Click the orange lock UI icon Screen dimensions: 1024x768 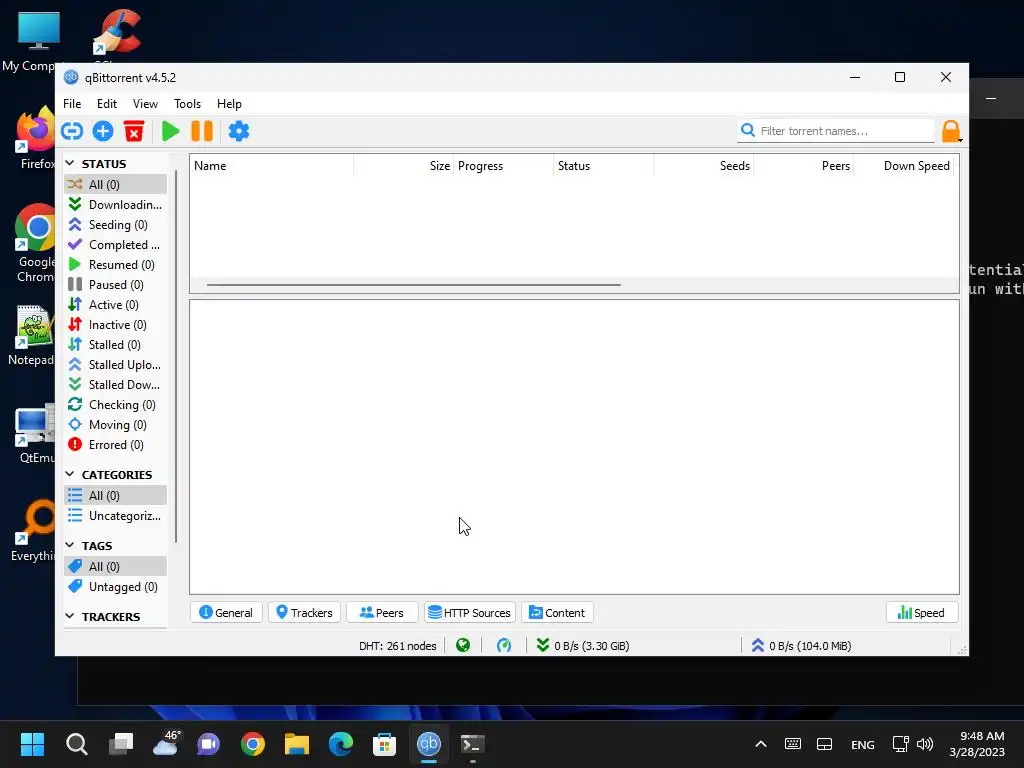(x=952, y=131)
